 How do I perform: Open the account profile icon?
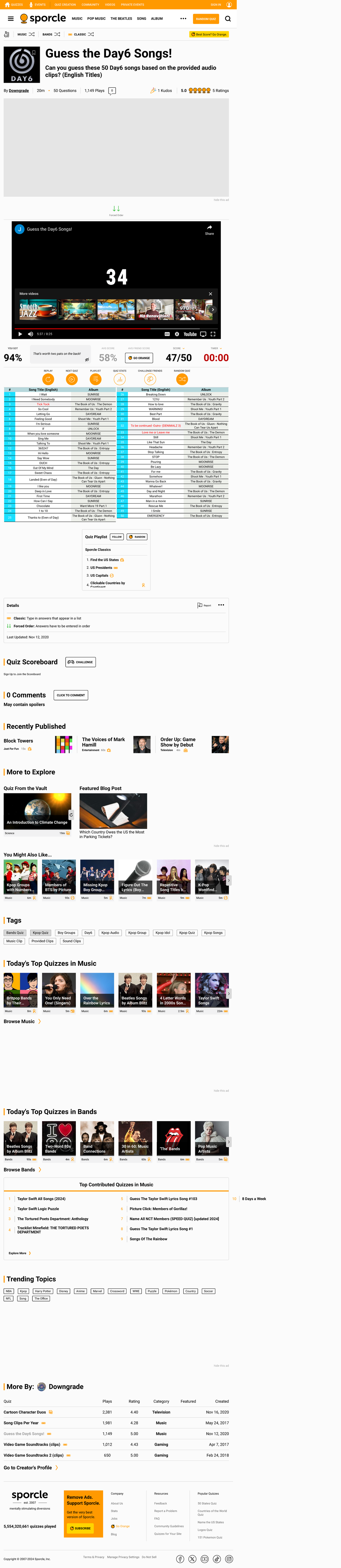(229, 4)
